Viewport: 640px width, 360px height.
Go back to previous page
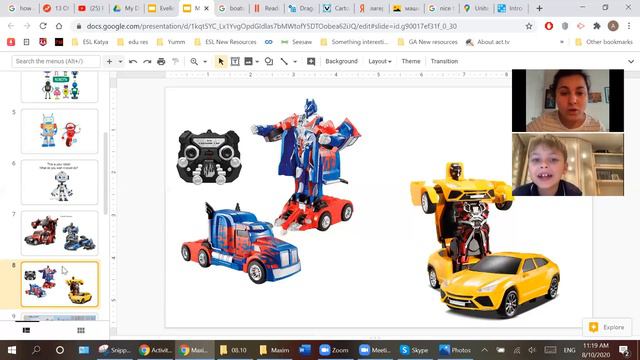(x=11, y=26)
